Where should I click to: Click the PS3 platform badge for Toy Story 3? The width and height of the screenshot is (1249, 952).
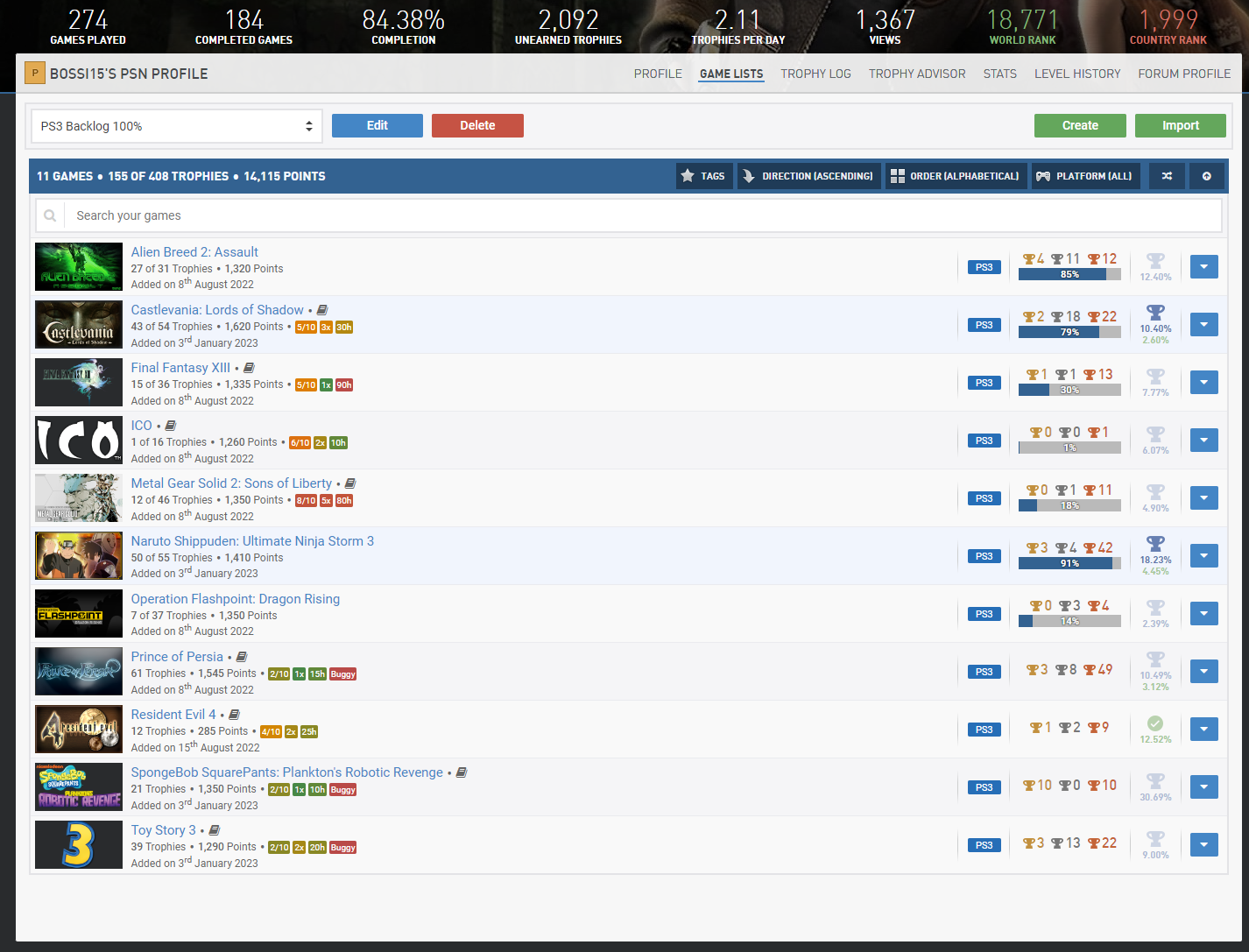tap(984, 845)
